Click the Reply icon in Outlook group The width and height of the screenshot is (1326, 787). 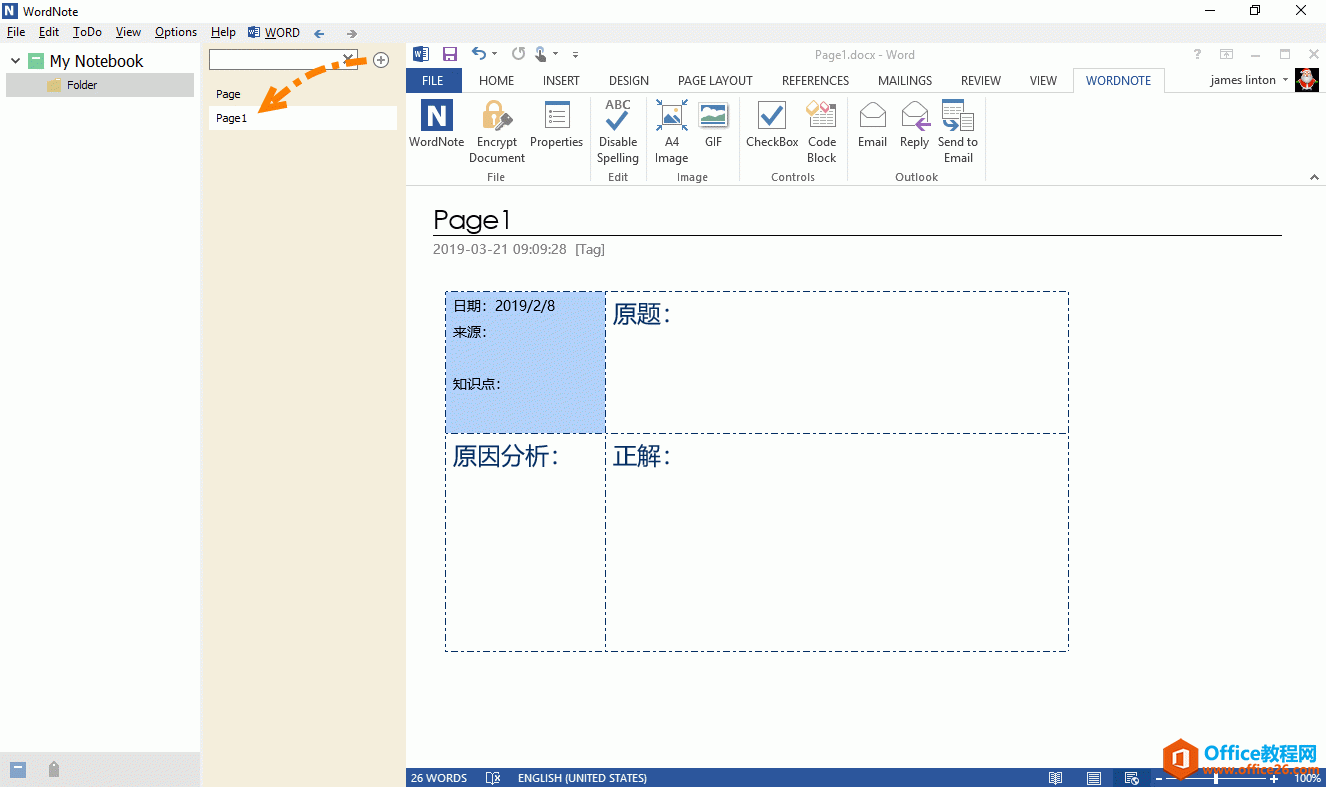click(914, 117)
